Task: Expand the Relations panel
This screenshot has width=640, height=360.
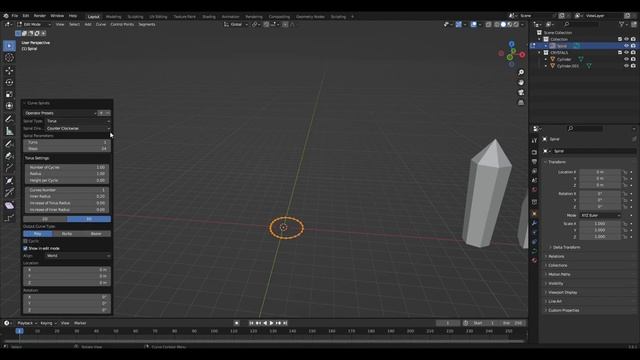Action: click(556, 256)
